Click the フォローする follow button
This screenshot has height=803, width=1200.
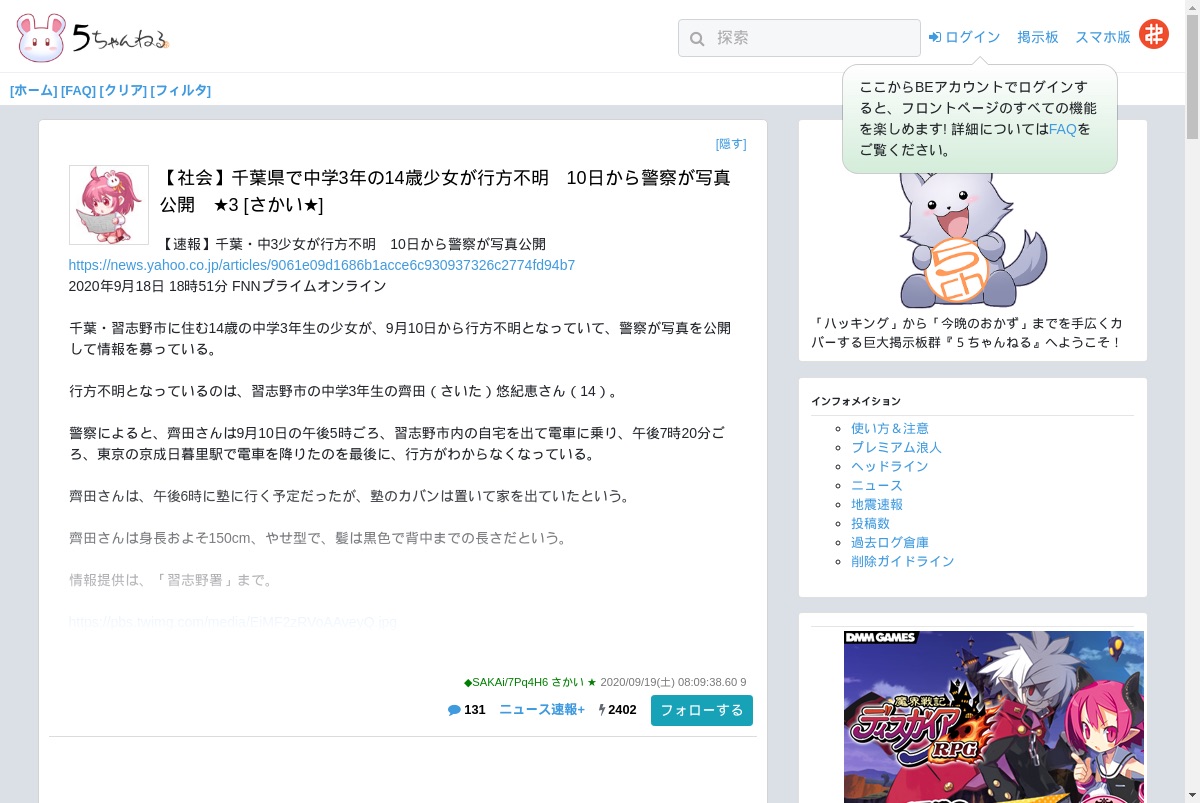(x=702, y=710)
